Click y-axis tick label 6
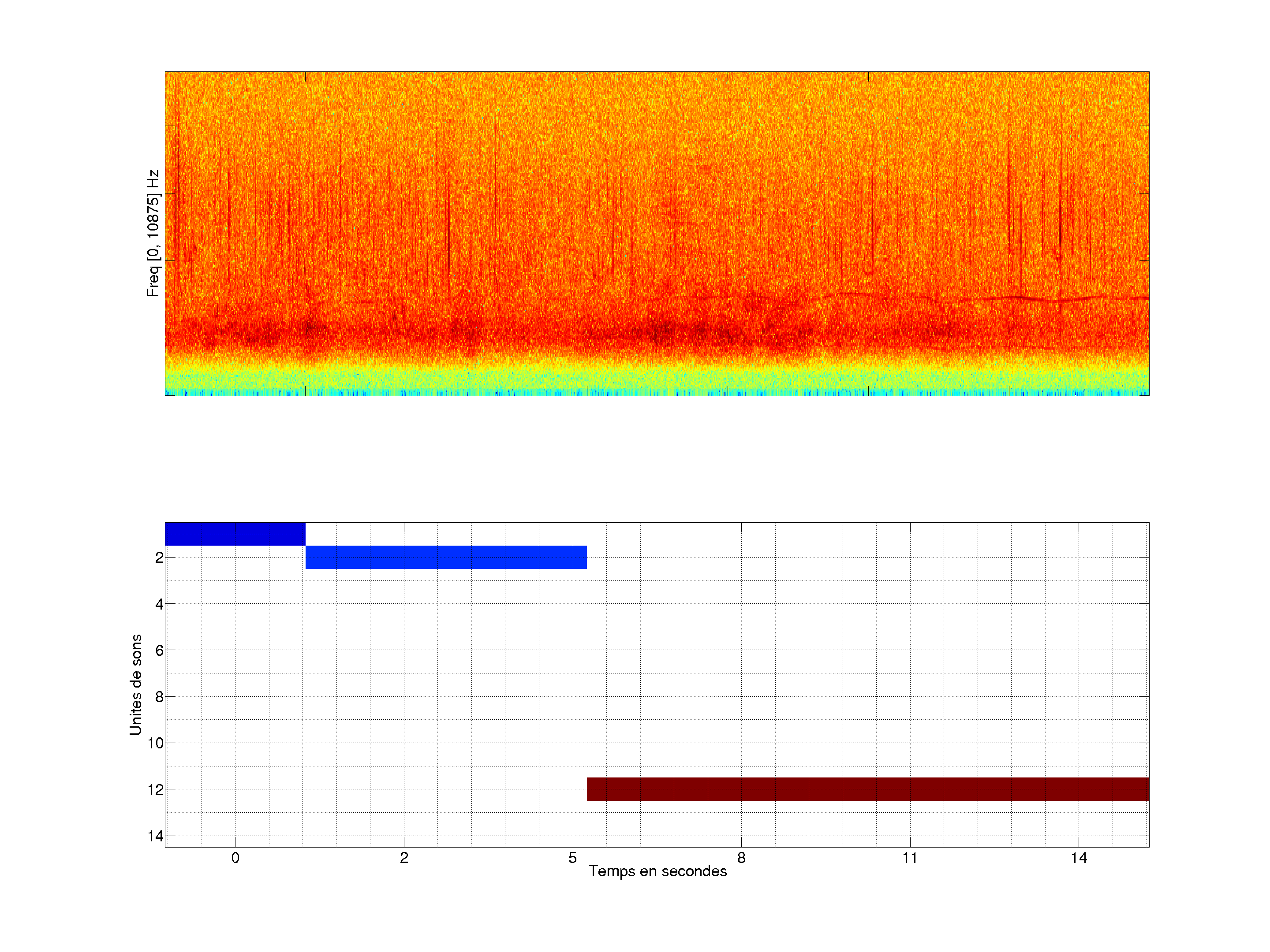The width and height of the screenshot is (1270, 952). [159, 650]
